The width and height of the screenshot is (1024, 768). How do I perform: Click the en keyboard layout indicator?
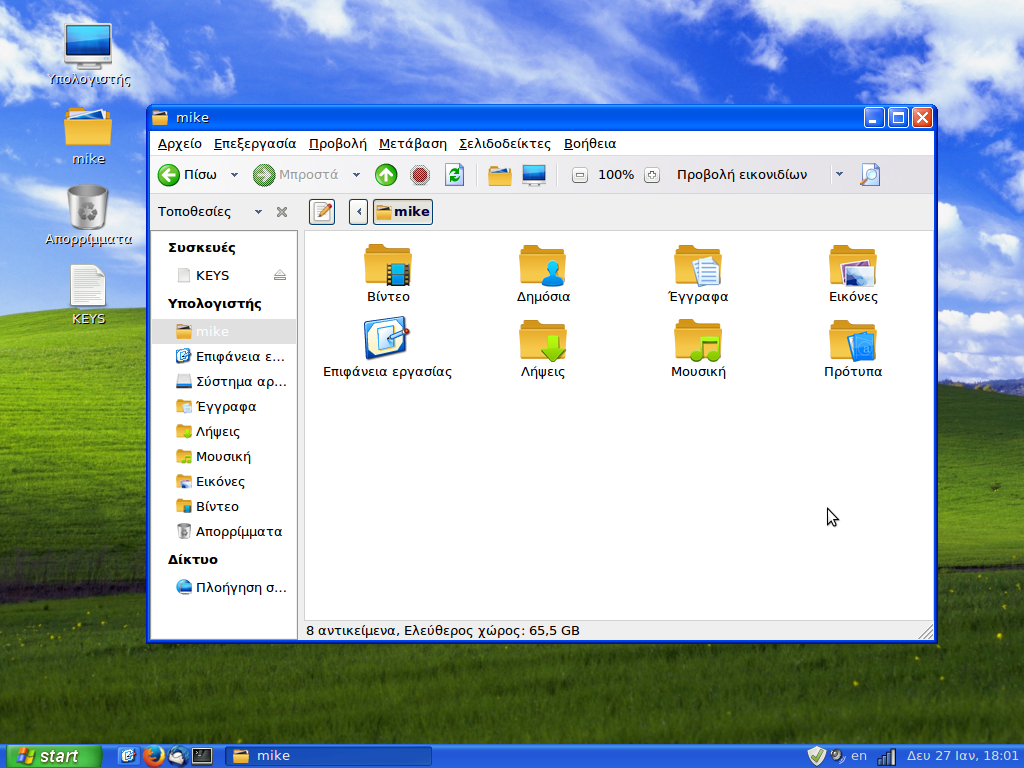859,756
